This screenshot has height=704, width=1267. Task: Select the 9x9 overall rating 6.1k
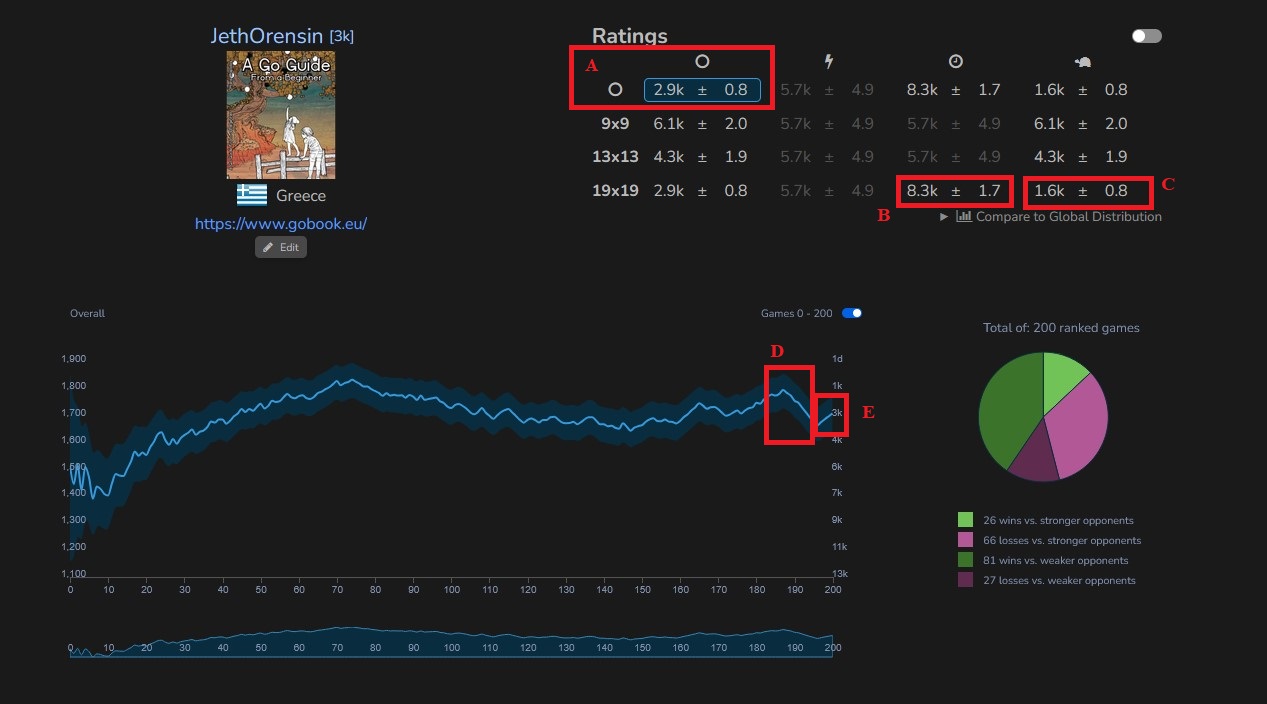pyautogui.click(x=668, y=124)
